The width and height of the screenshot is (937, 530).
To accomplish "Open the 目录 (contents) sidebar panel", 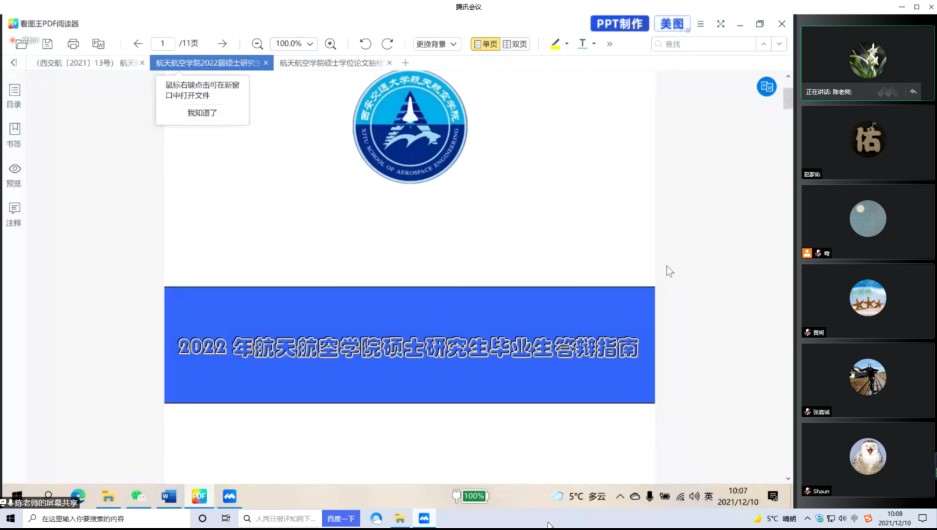I will (14, 96).
